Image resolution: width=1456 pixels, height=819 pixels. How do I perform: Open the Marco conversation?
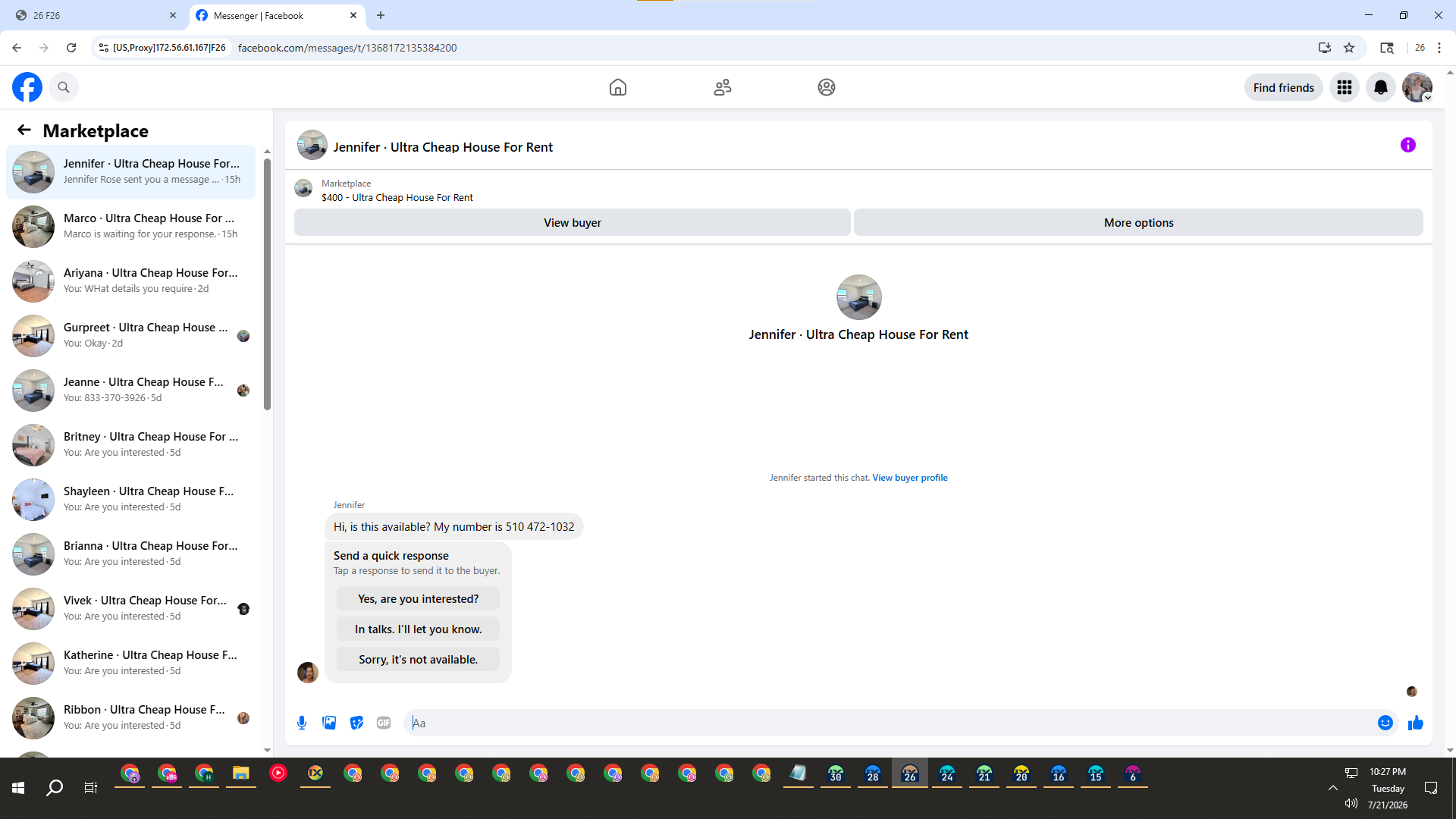130,227
